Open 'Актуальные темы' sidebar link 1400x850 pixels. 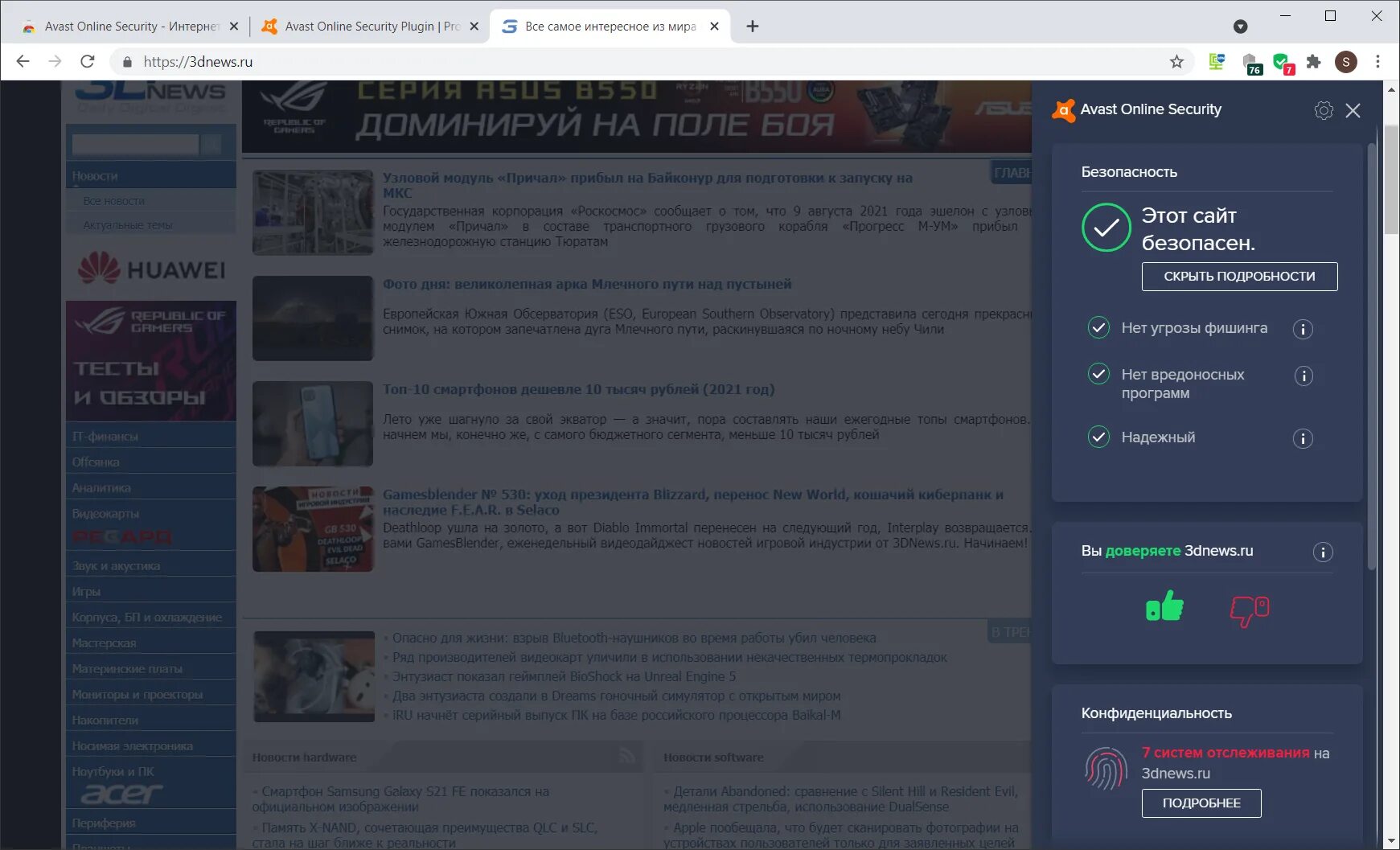pyautogui.click(x=128, y=225)
